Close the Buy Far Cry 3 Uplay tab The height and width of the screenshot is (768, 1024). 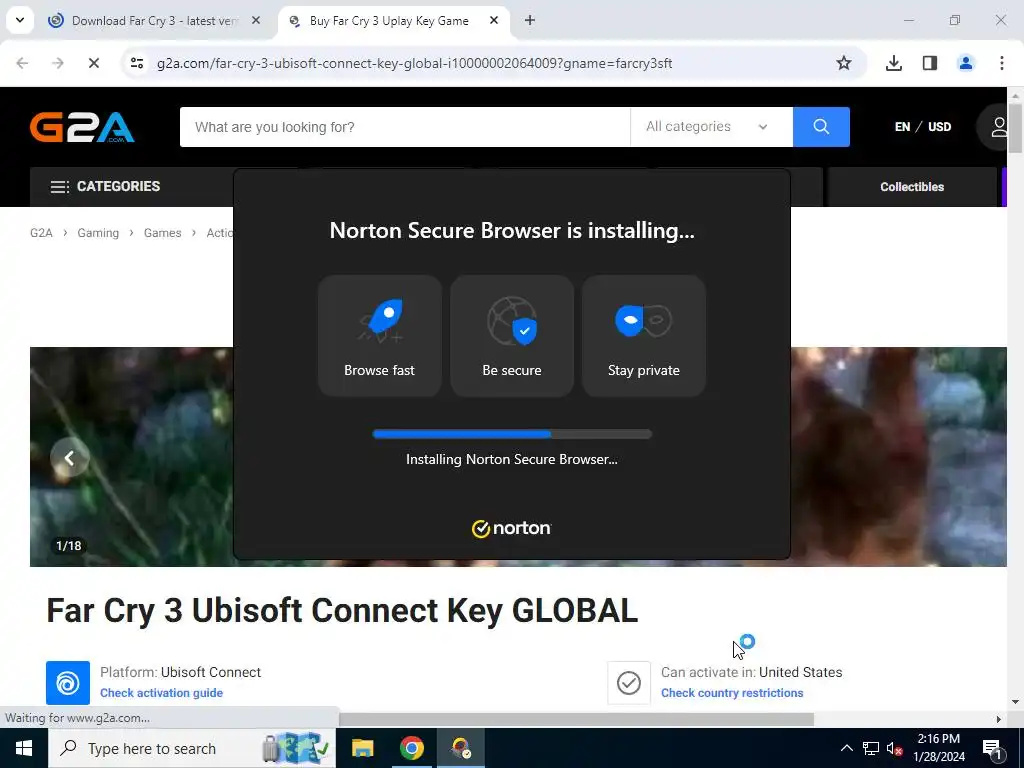494,20
